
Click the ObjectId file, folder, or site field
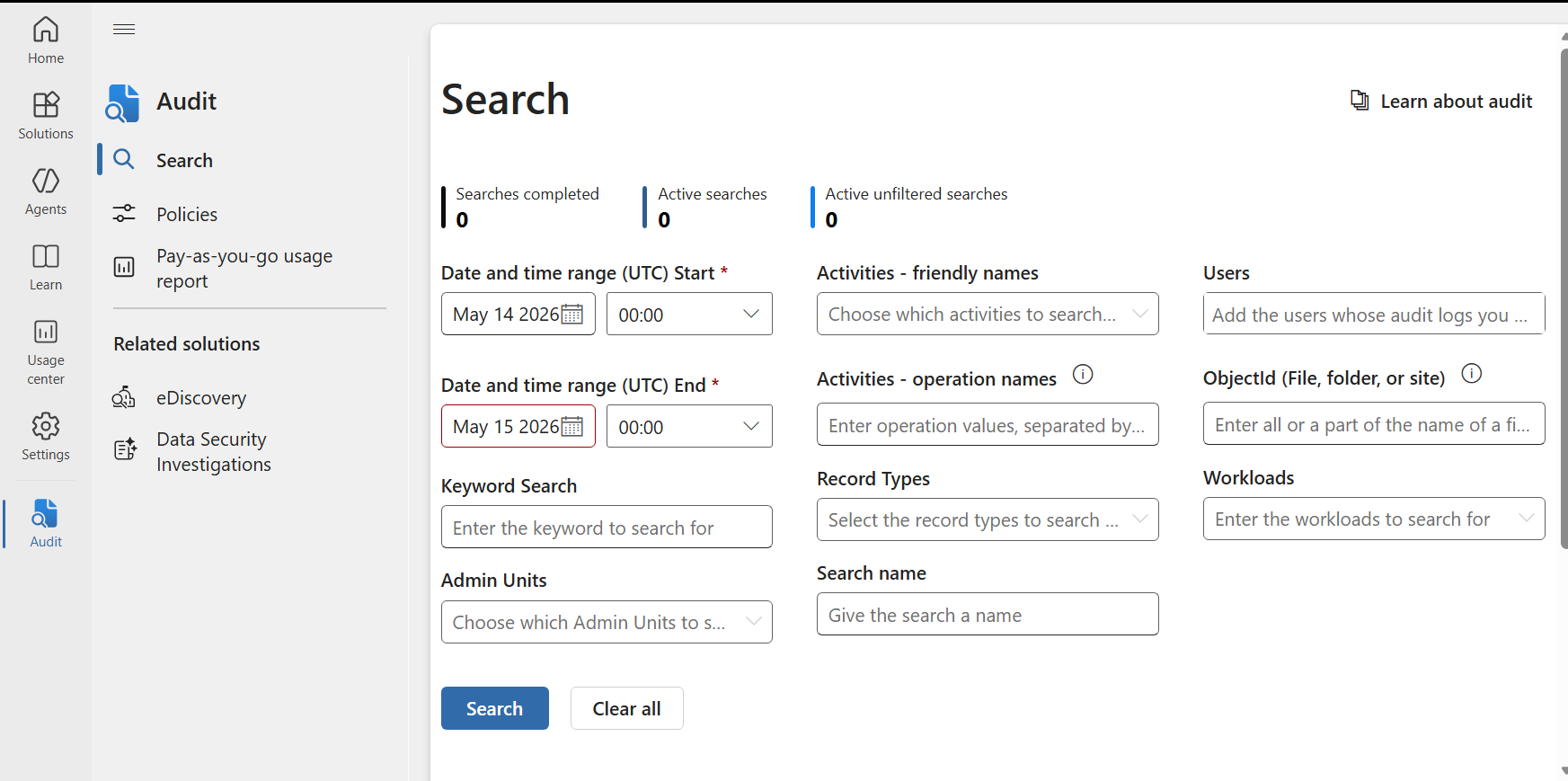(x=1374, y=423)
